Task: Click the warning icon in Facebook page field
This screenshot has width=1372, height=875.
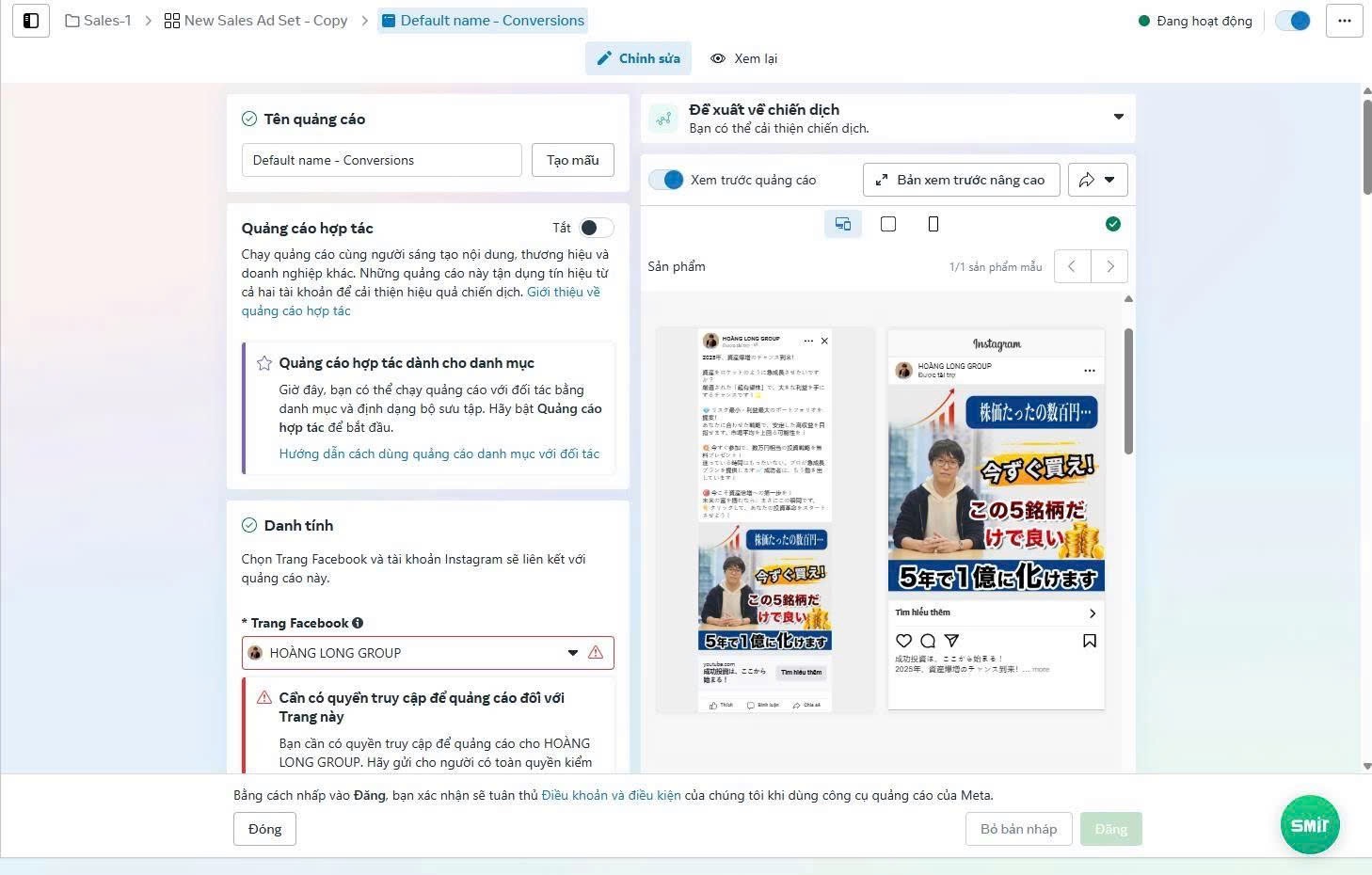Action: [596, 653]
